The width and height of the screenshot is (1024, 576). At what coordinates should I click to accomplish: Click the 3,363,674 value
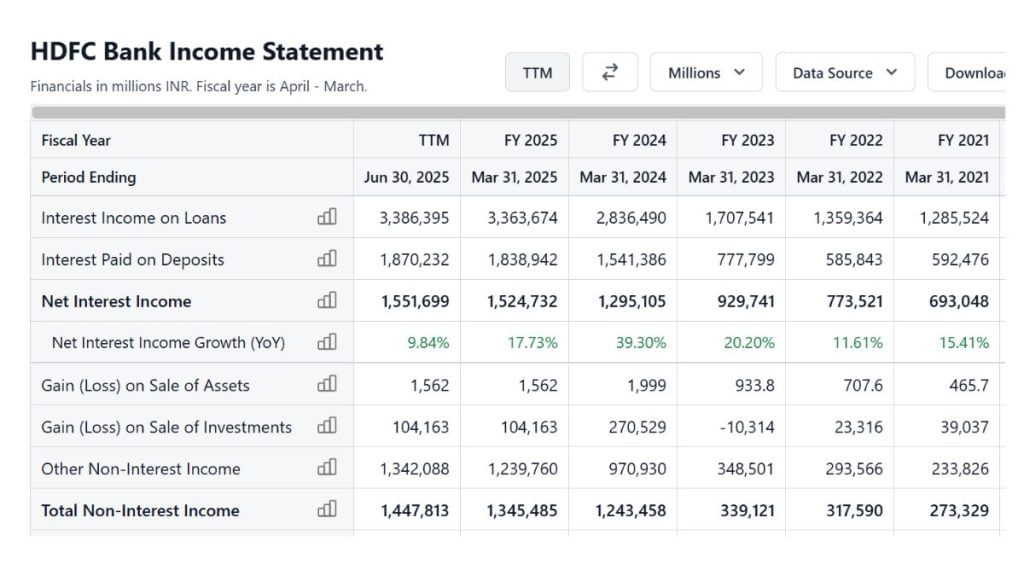[522, 217]
